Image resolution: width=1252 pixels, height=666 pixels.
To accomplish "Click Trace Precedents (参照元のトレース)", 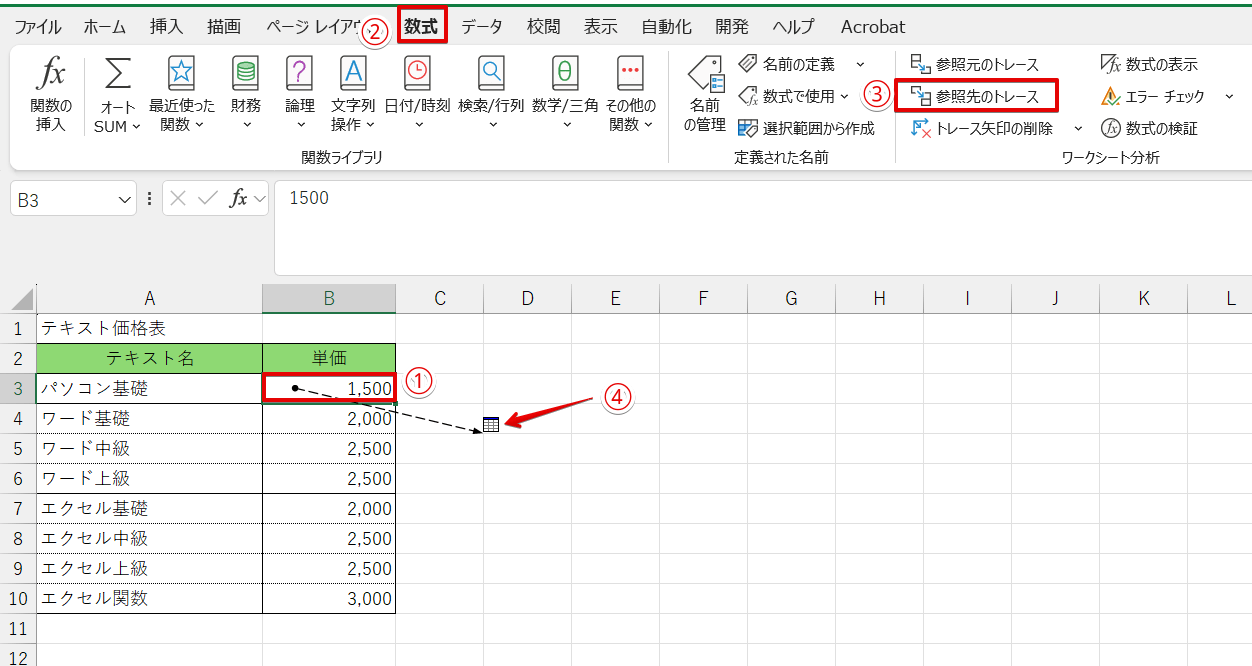I will (x=975, y=64).
